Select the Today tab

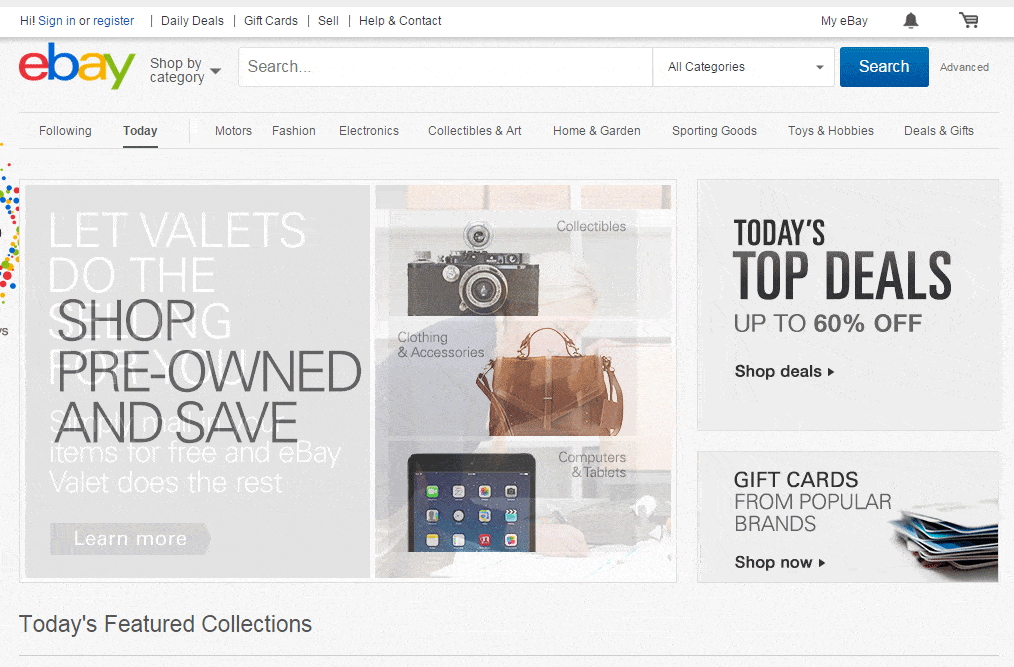(x=140, y=131)
